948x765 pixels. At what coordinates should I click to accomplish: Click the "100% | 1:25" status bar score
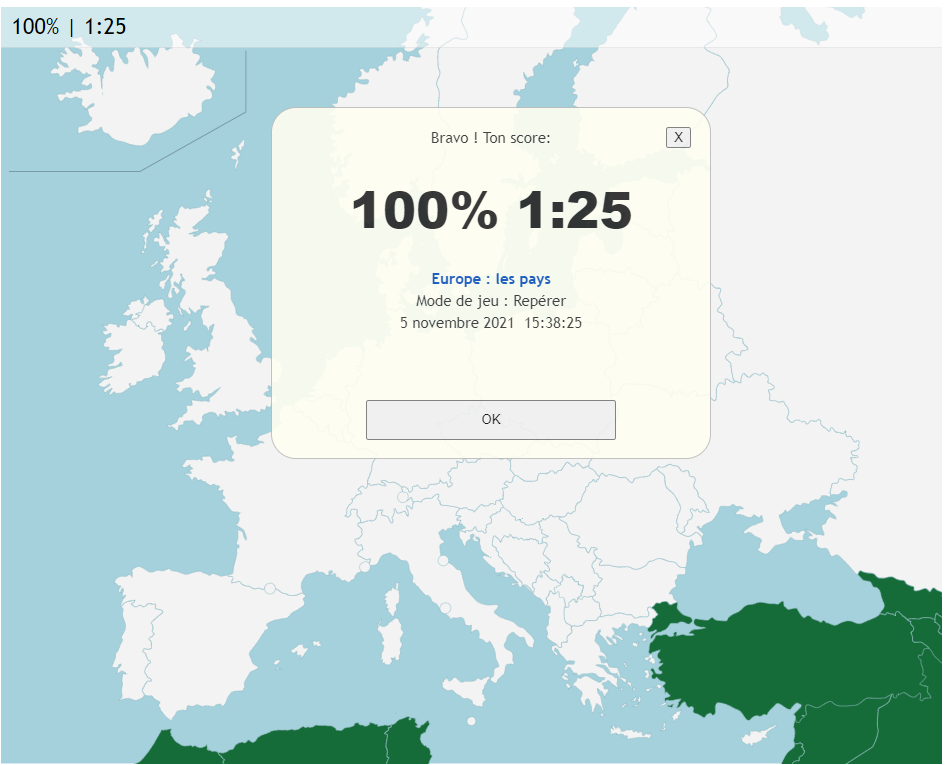pos(69,27)
